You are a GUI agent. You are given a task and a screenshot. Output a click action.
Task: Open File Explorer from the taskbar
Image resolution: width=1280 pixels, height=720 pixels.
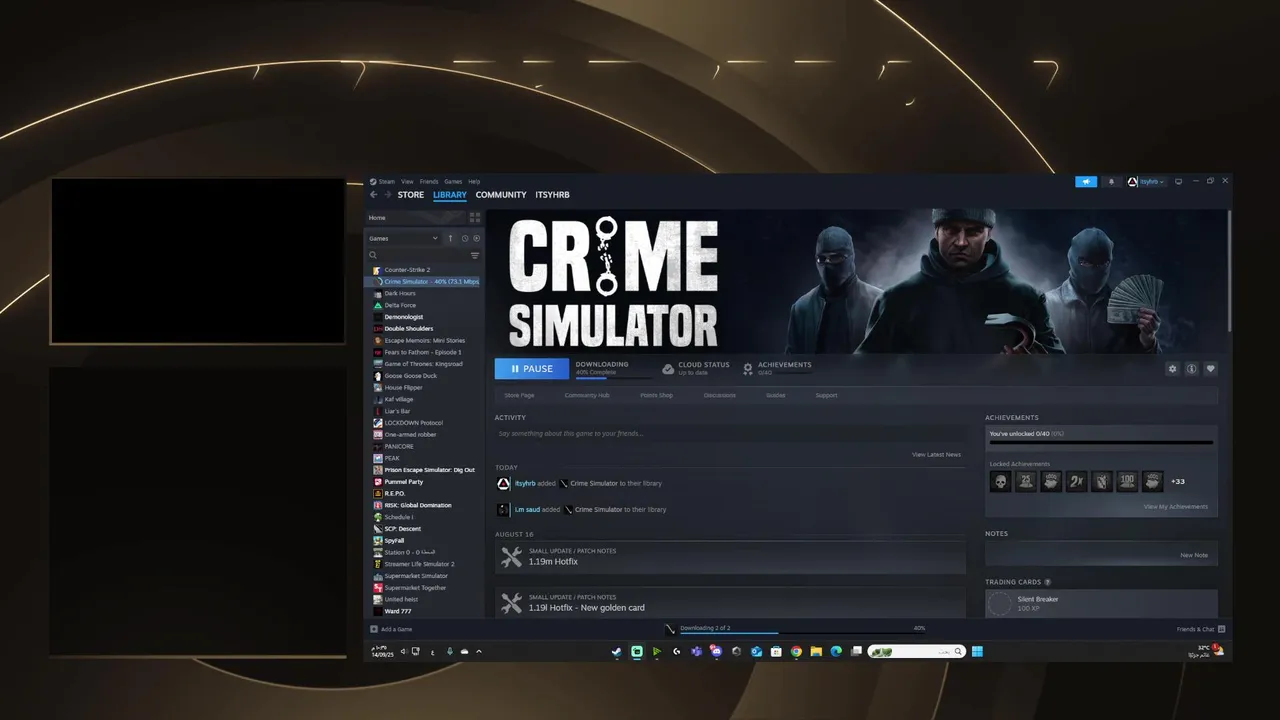[x=816, y=652]
